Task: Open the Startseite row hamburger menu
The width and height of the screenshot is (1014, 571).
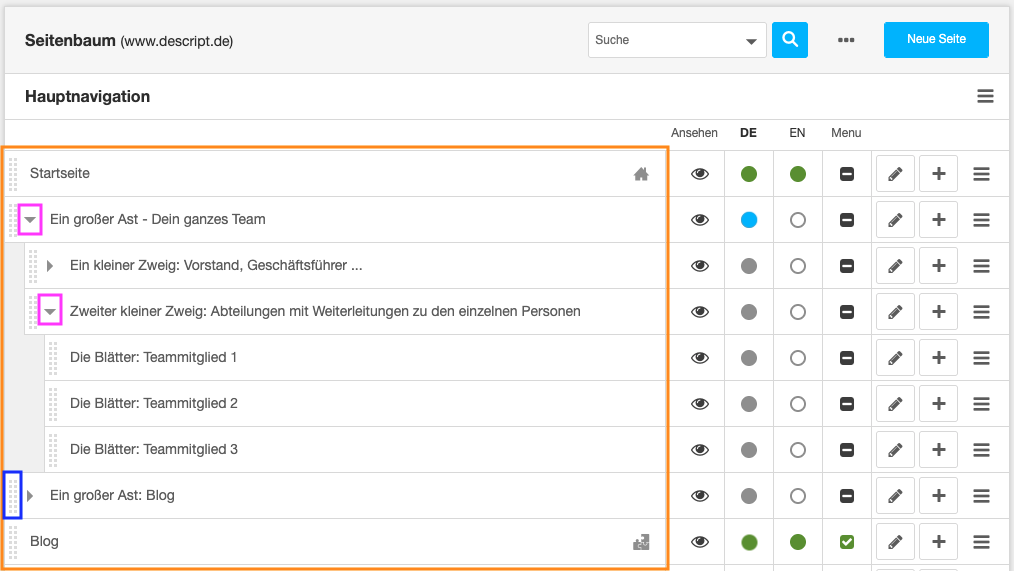Action: (x=981, y=174)
